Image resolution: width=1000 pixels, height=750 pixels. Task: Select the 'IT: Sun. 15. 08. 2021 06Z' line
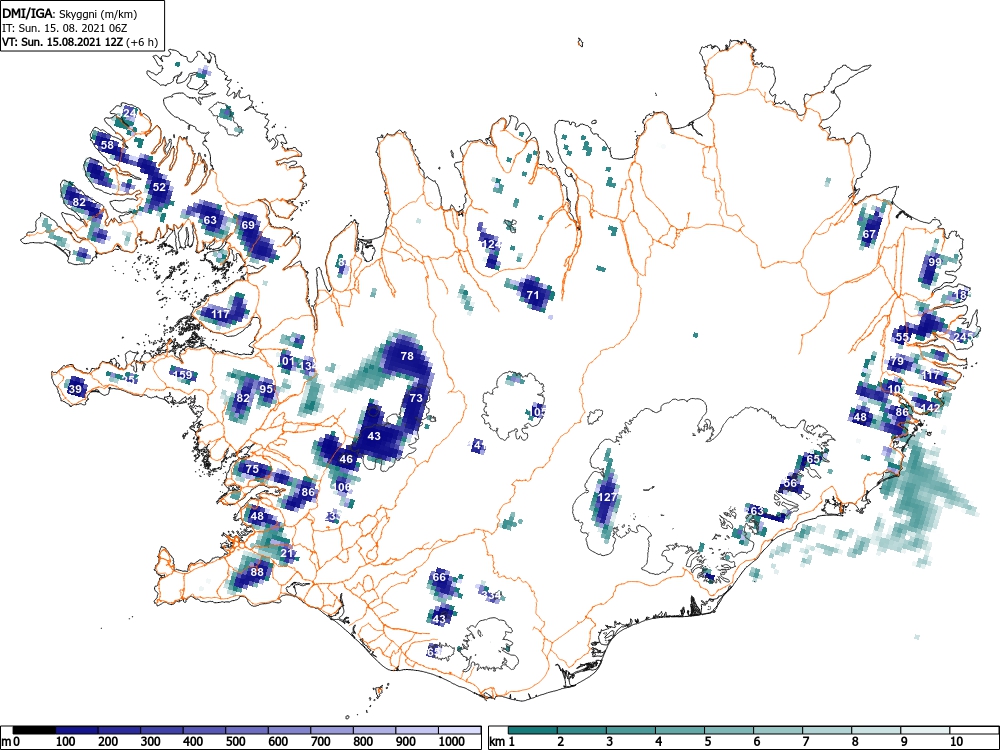click(x=64, y=28)
